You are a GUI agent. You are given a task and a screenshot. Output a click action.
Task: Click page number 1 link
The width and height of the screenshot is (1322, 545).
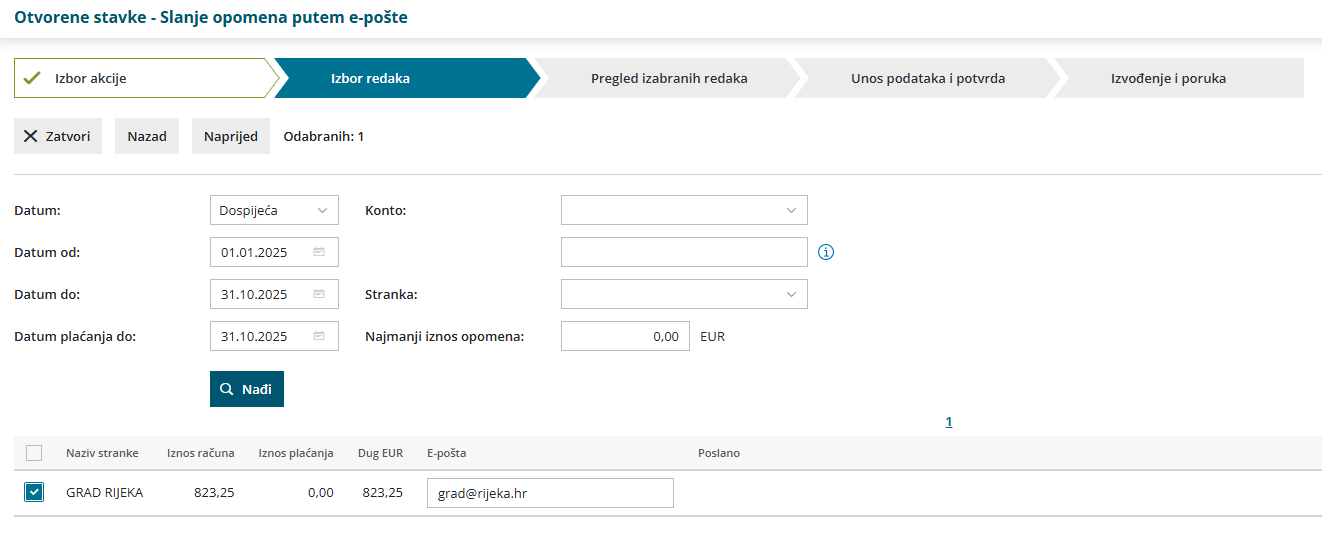949,422
